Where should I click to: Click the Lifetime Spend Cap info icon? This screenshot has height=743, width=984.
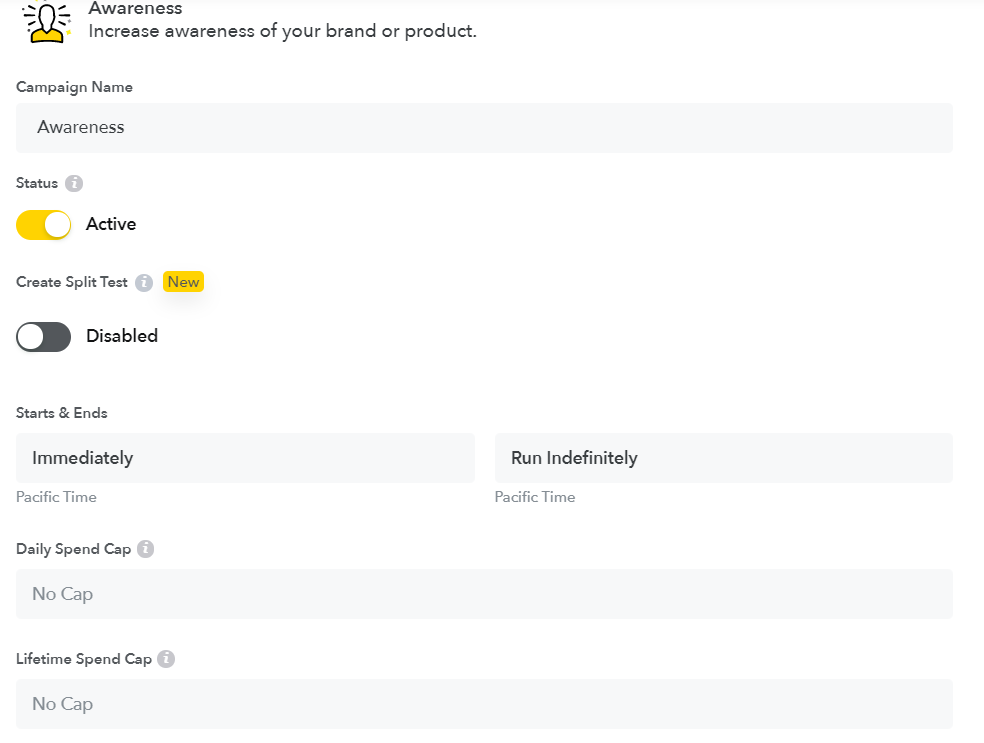click(166, 659)
